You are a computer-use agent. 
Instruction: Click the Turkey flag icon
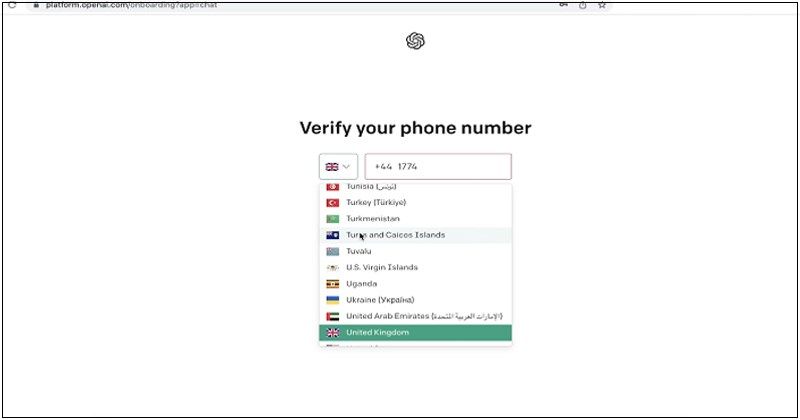[x=333, y=203]
